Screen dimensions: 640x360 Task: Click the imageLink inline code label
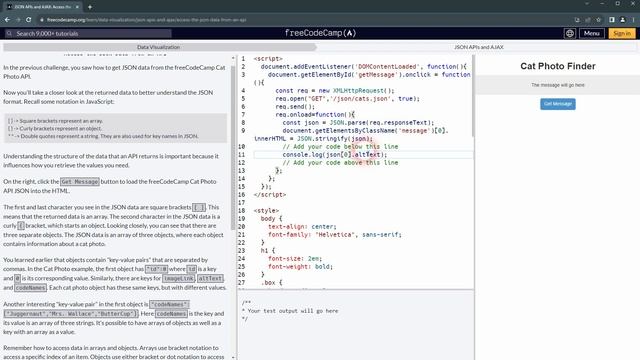pyautogui.click(x=178, y=278)
